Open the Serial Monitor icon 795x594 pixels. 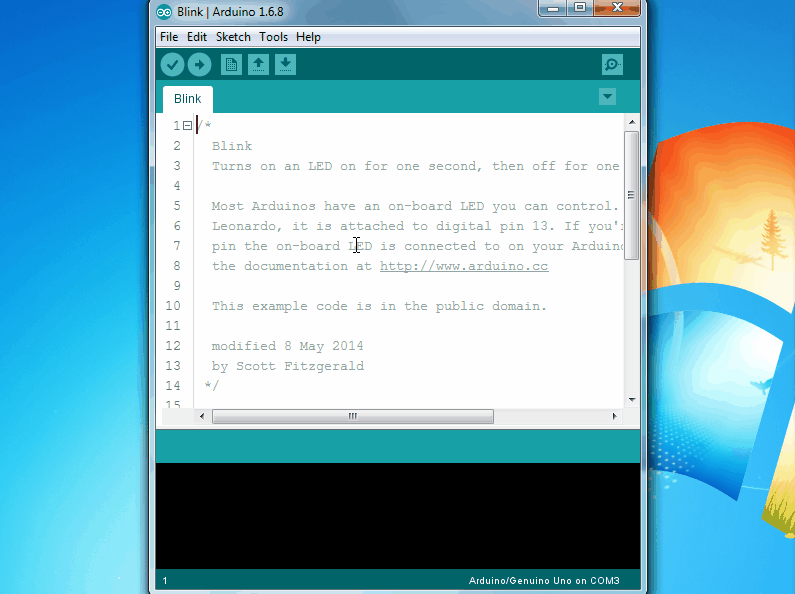tap(612, 65)
